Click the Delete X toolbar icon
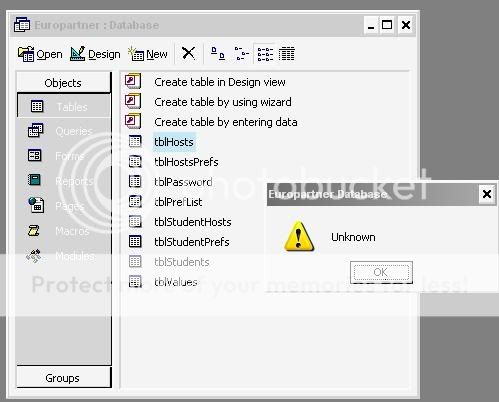Screen dimensions: 499x402 click(188, 53)
